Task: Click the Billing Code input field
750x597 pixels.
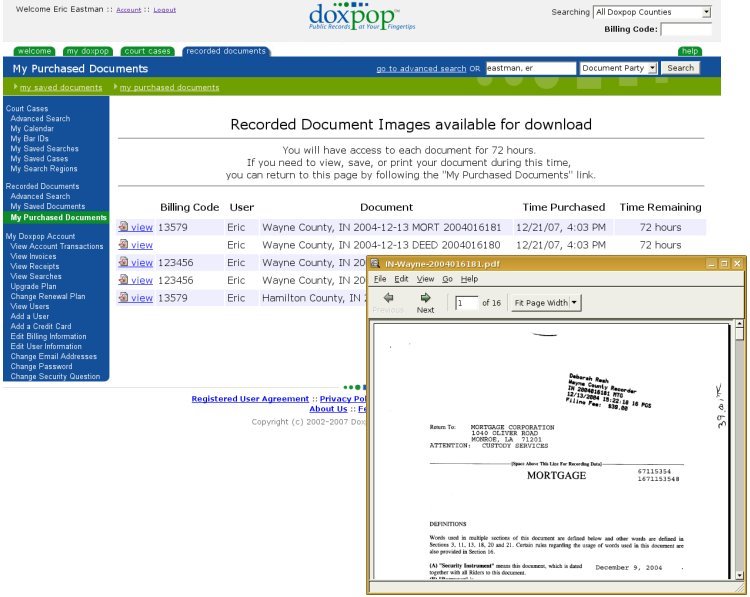Action: click(686, 30)
